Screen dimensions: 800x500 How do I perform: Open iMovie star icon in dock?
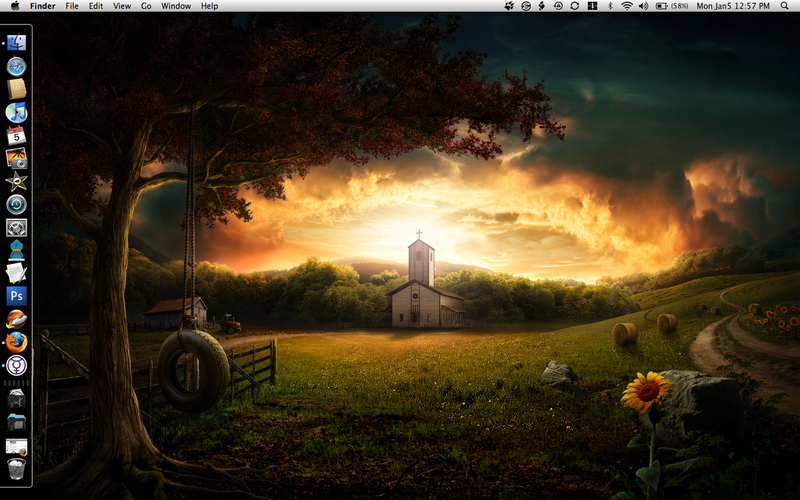[x=16, y=182]
